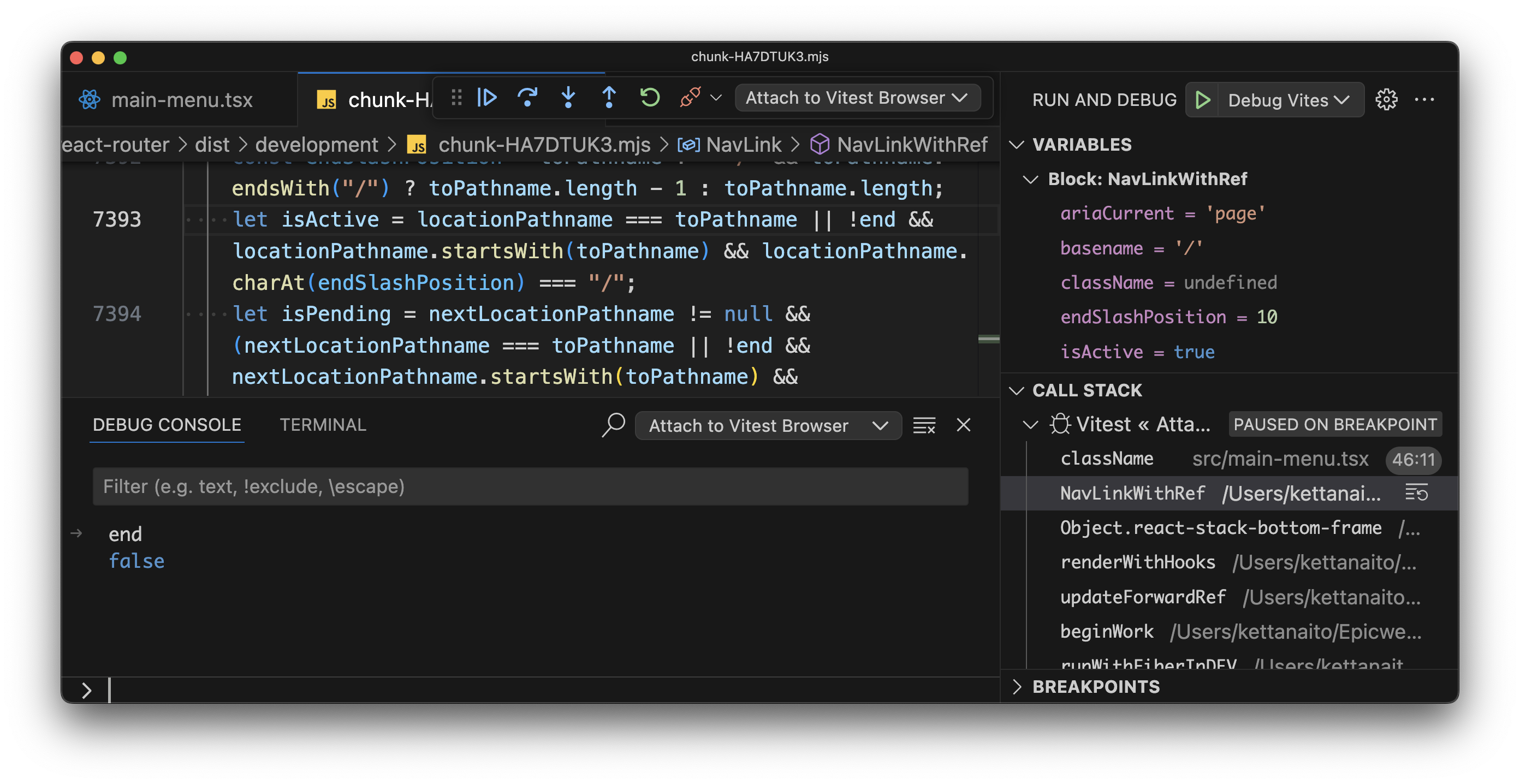Viewport: 1520px width, 784px height.
Task: Click Vitest session bug icon
Action: click(1060, 425)
